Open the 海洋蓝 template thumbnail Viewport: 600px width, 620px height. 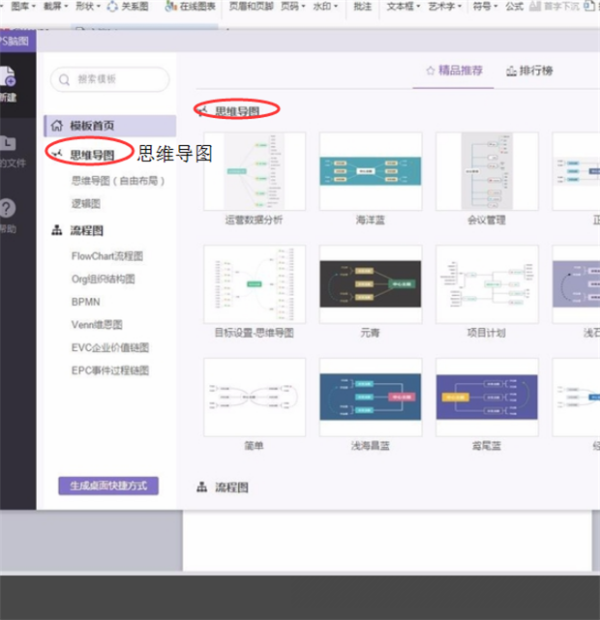371,171
